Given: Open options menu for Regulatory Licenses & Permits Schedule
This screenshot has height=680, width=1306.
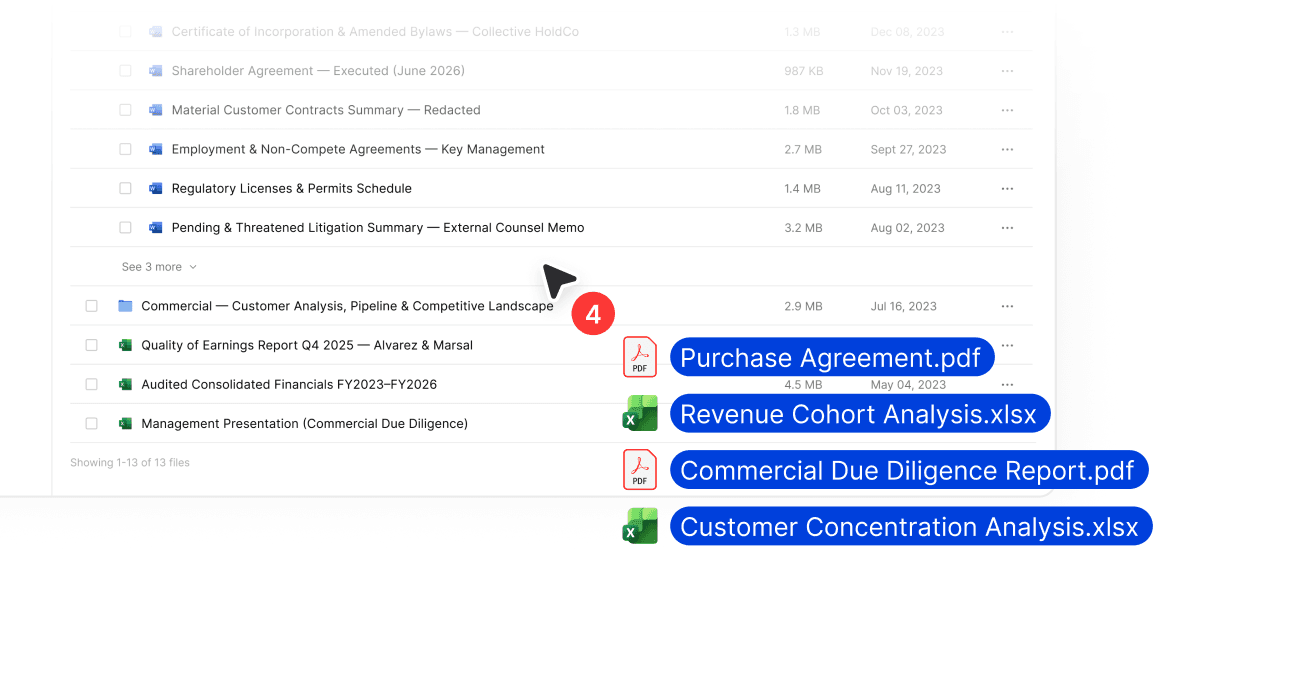Looking at the screenshot, I should pyautogui.click(x=1007, y=188).
